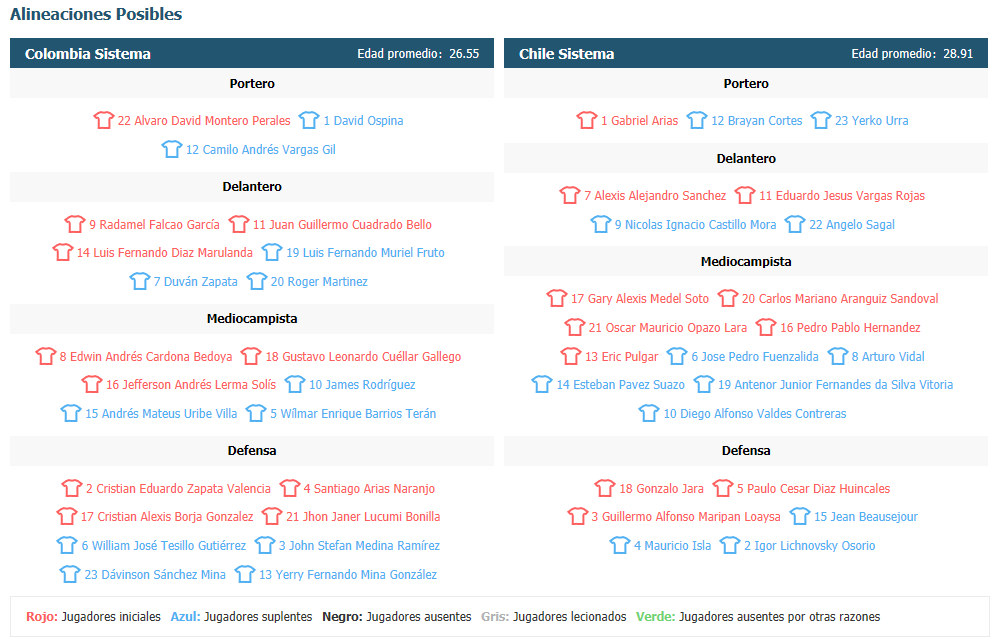Click Colombia's Edad promedio 26.55 value
The height and width of the screenshot is (643, 1000).
click(x=464, y=54)
